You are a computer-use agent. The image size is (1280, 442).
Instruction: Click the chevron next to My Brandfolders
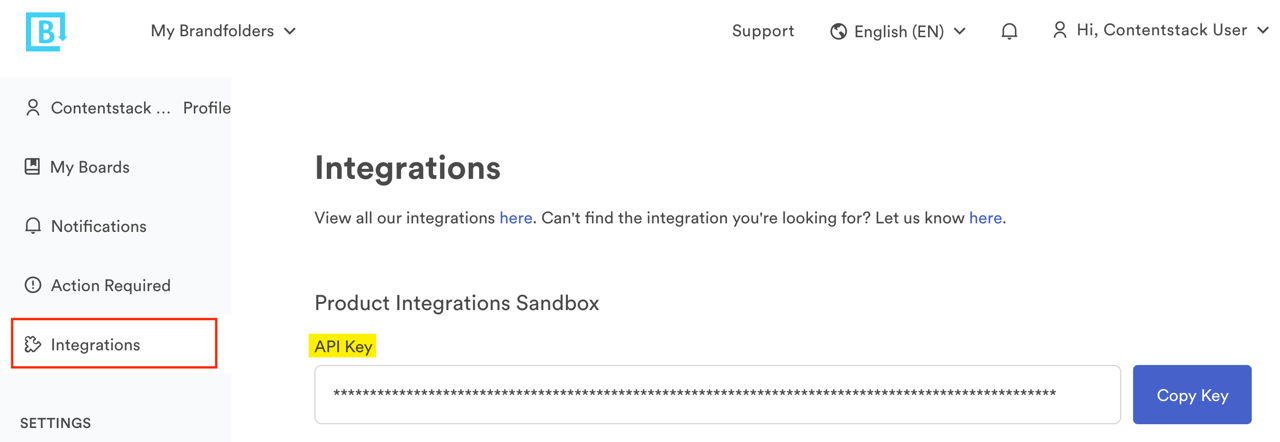point(290,31)
